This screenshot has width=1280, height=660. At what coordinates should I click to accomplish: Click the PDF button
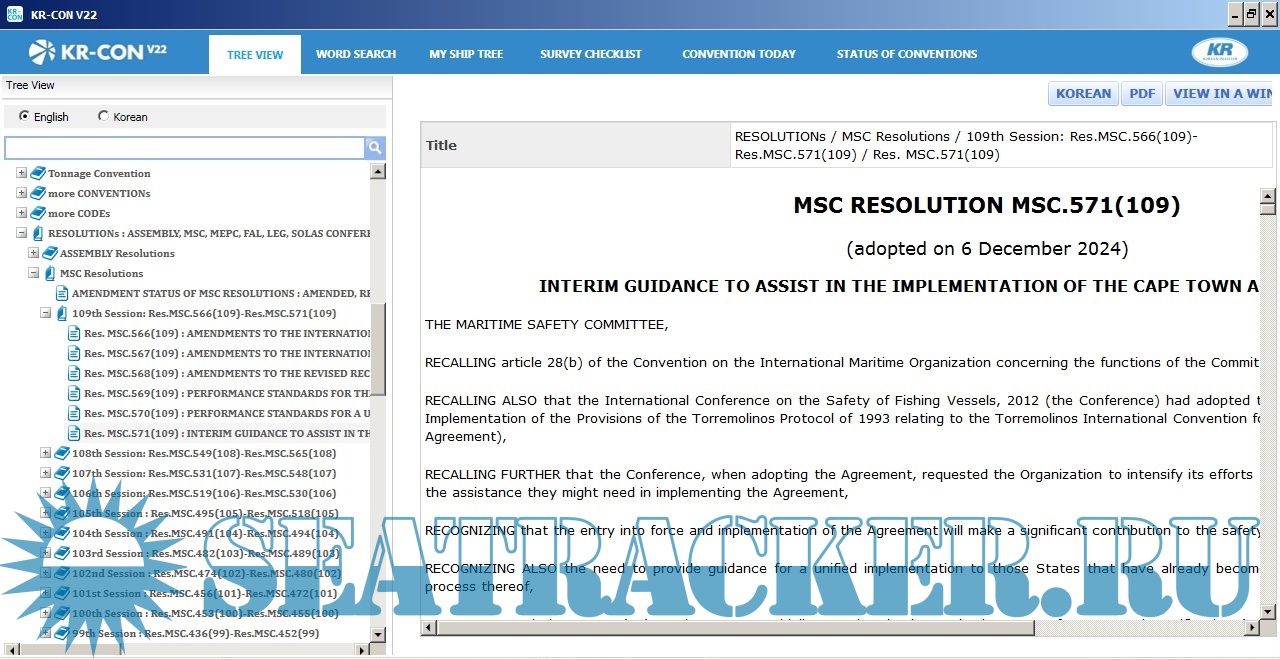1142,94
